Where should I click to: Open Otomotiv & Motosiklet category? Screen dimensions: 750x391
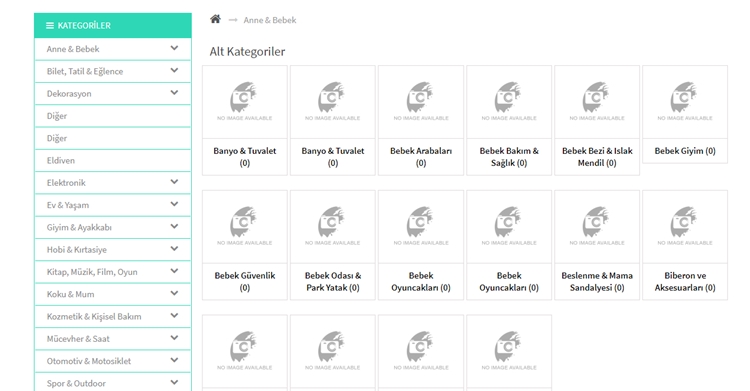point(88,361)
